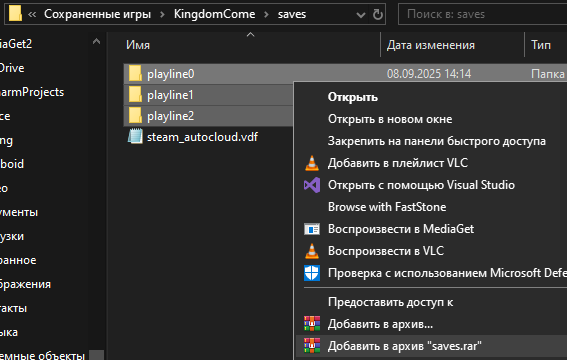Click WinRAR icon beside "saves.rar" entry
Viewport: 567px width, 360px height.
[x=312, y=346]
